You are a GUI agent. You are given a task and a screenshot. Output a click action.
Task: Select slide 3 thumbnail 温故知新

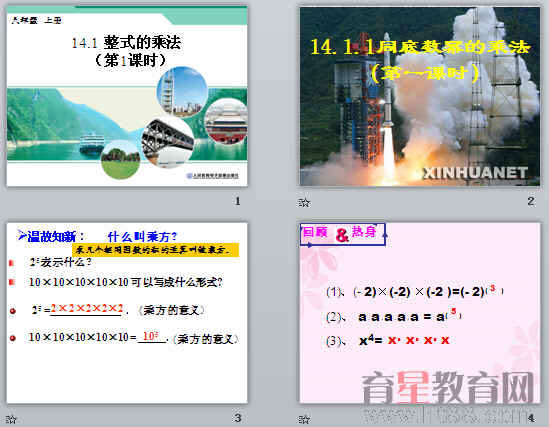(127, 313)
